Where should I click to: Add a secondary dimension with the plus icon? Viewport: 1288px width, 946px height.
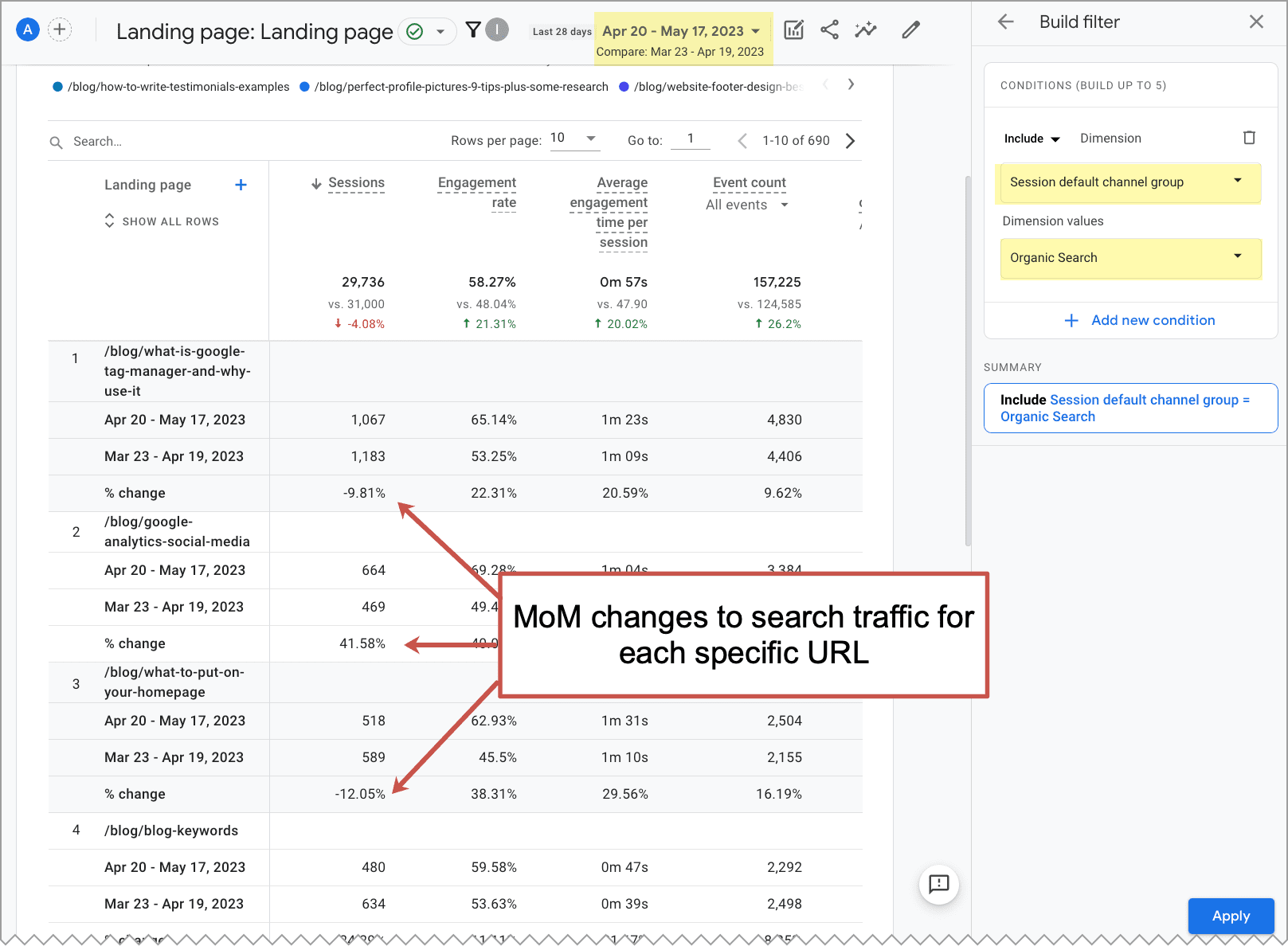point(241,184)
